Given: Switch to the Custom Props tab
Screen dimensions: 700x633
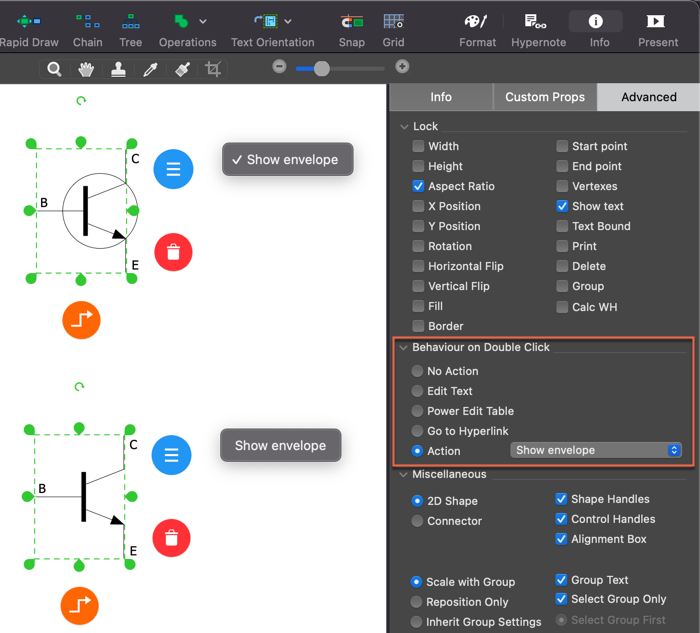Looking at the screenshot, I should coord(544,97).
